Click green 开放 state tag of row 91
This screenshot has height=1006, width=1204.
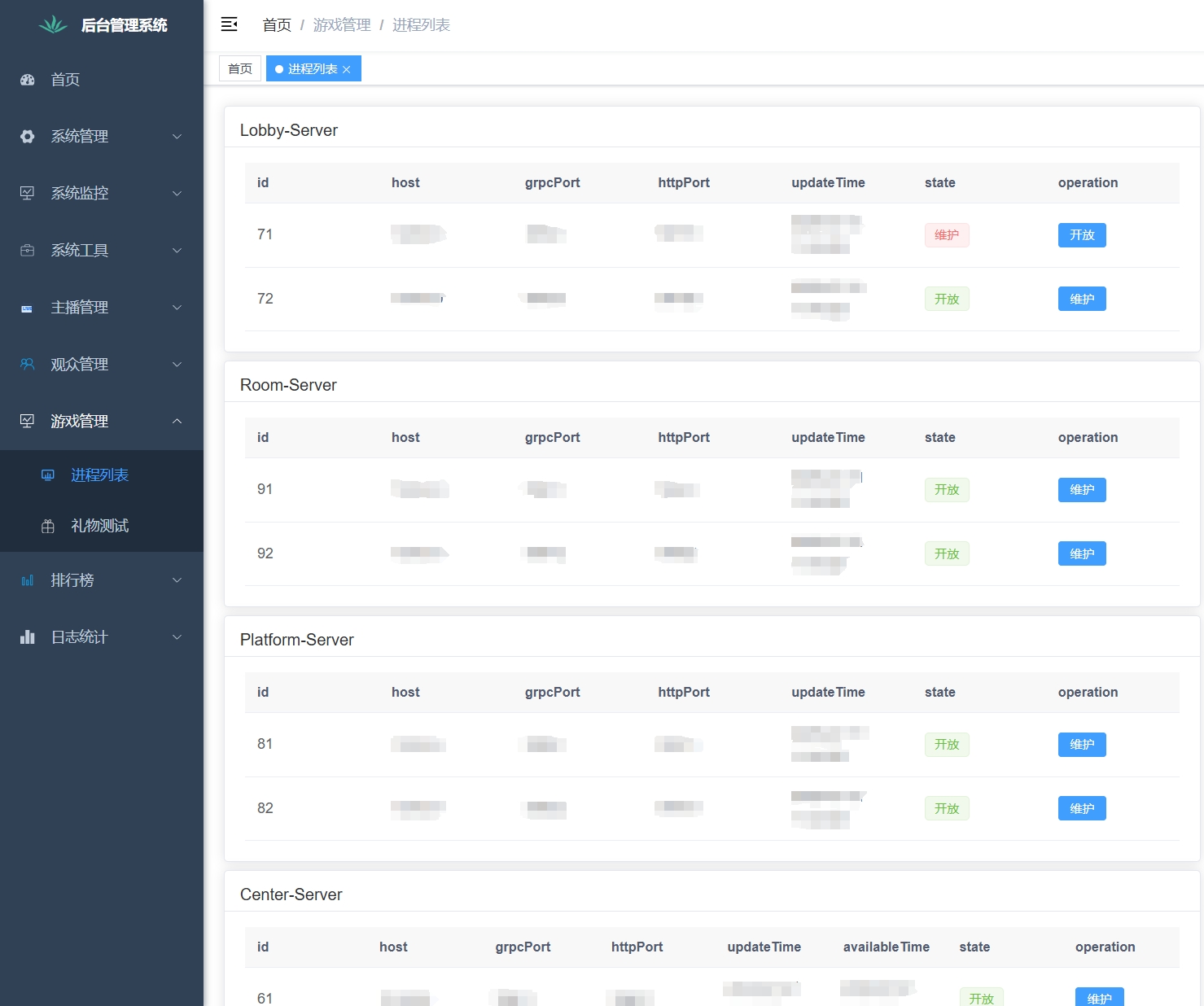point(947,490)
